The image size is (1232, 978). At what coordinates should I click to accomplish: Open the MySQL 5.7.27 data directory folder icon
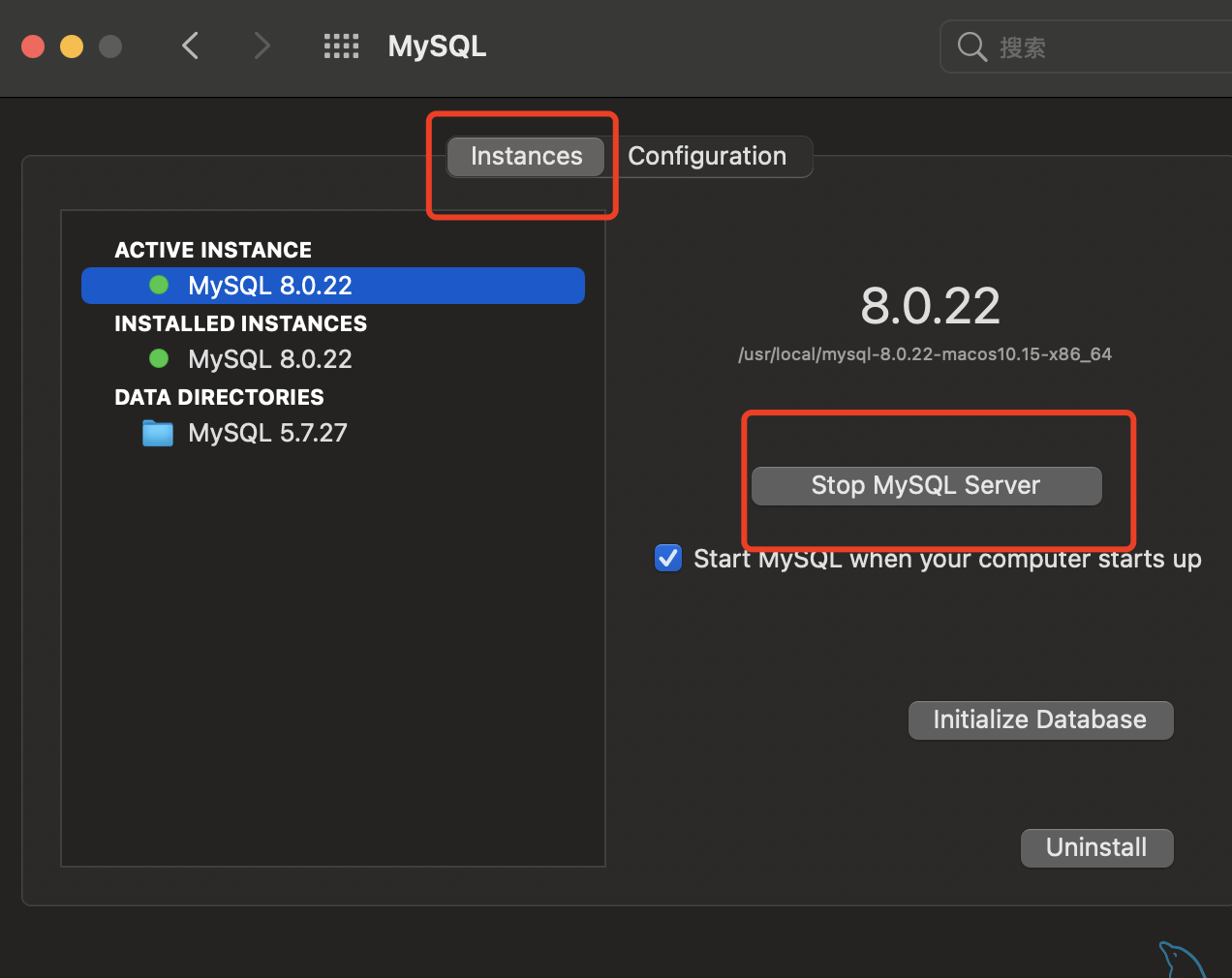[x=157, y=432]
